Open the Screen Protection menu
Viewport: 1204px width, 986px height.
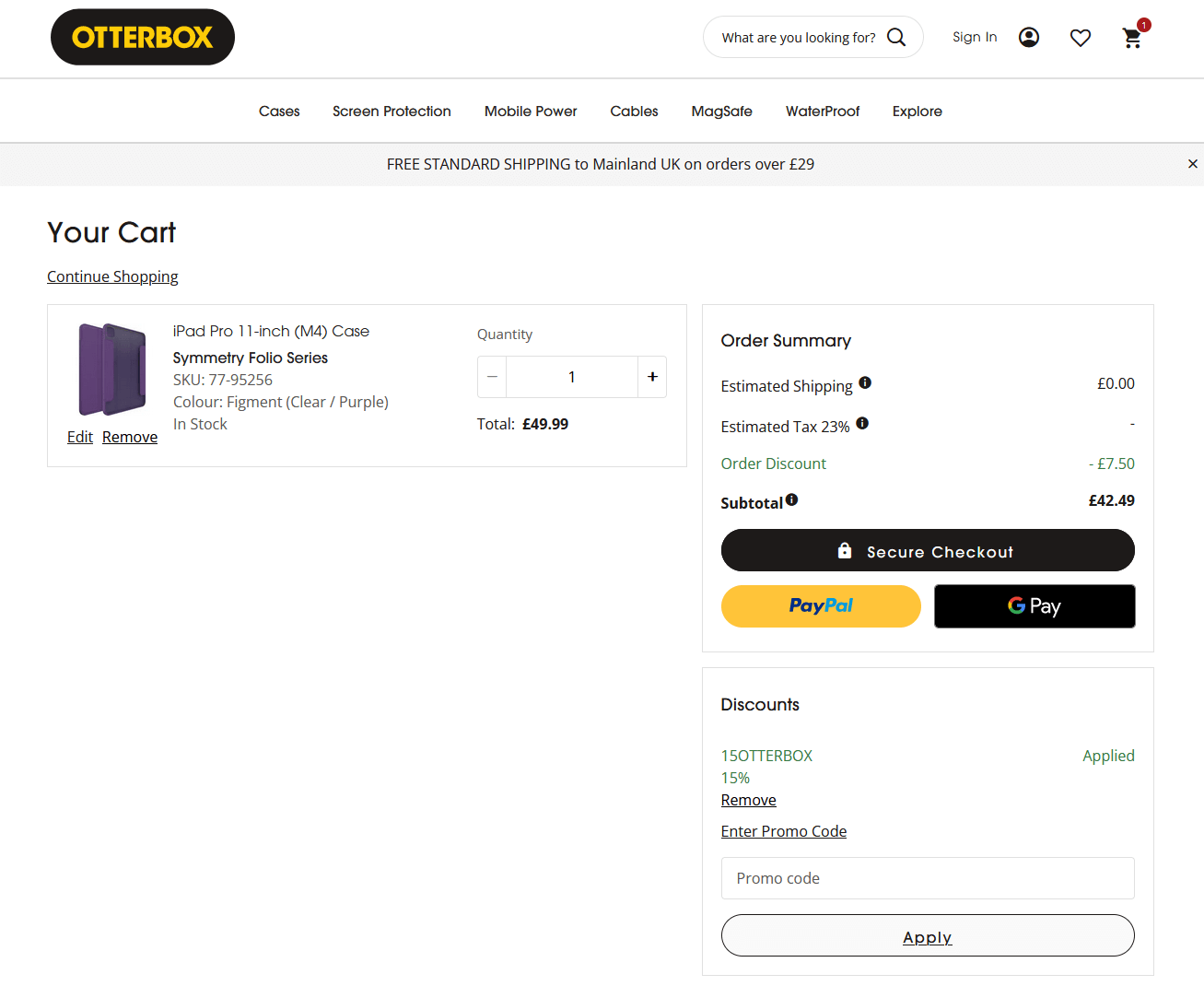tap(392, 111)
